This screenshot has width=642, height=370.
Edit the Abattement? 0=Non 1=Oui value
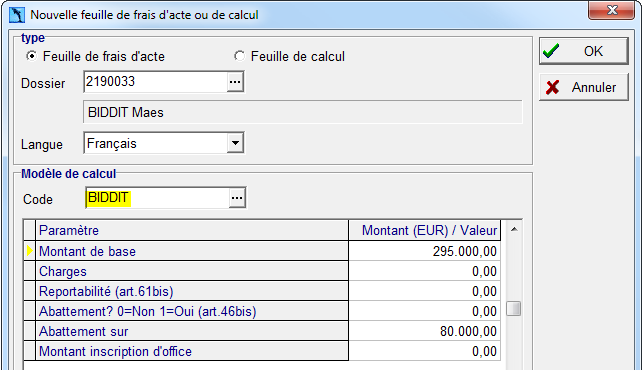(x=425, y=311)
